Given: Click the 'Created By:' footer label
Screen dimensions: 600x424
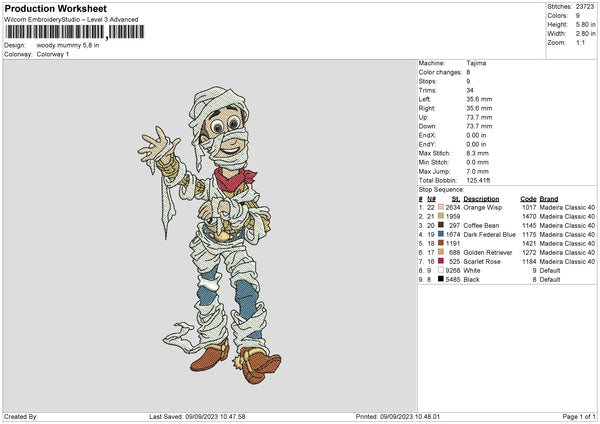Looking at the screenshot, I should click(21, 416).
